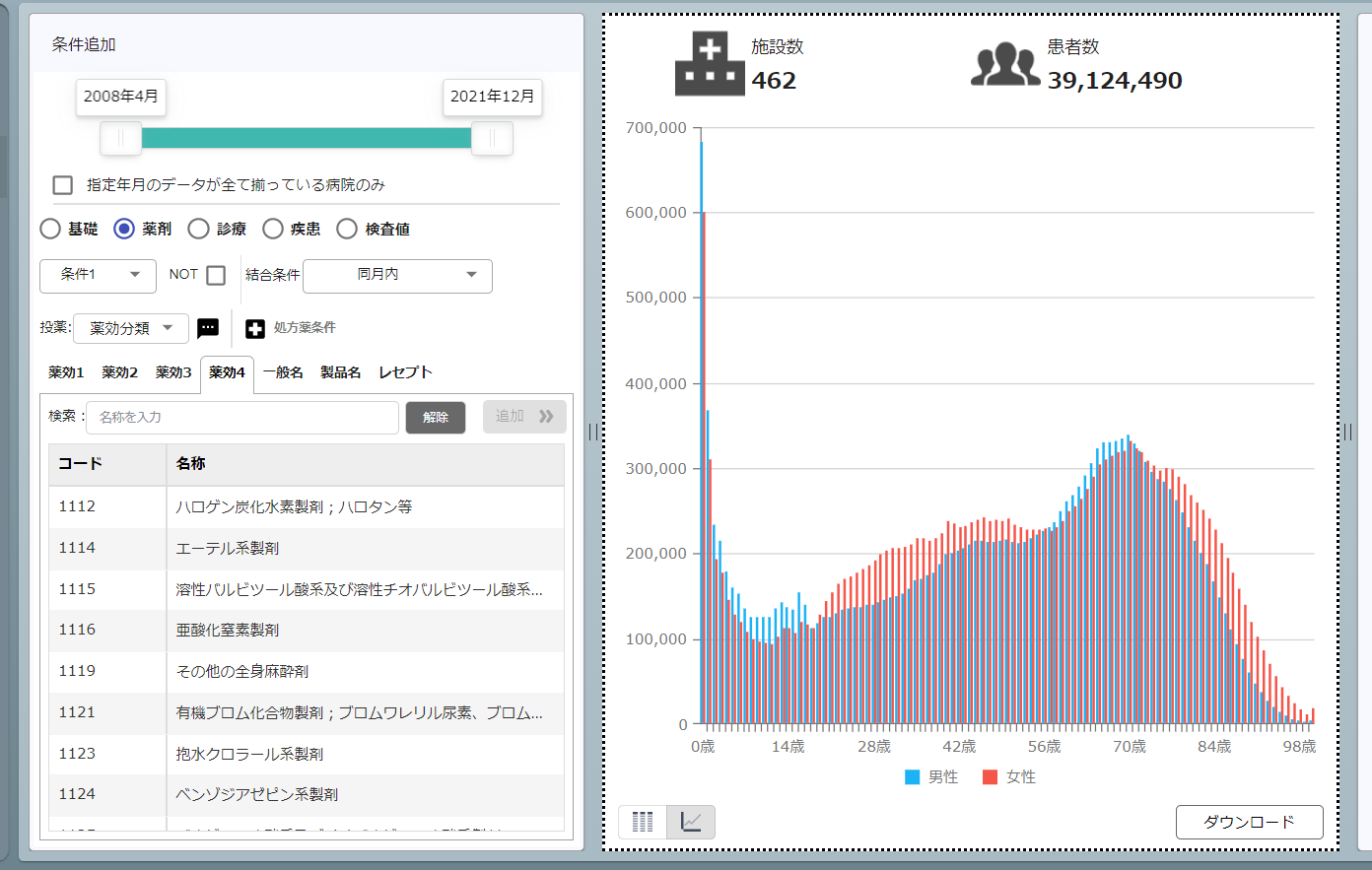The image size is (1372, 870).
Task: Select the 疾患 radio button
Action: (273, 229)
